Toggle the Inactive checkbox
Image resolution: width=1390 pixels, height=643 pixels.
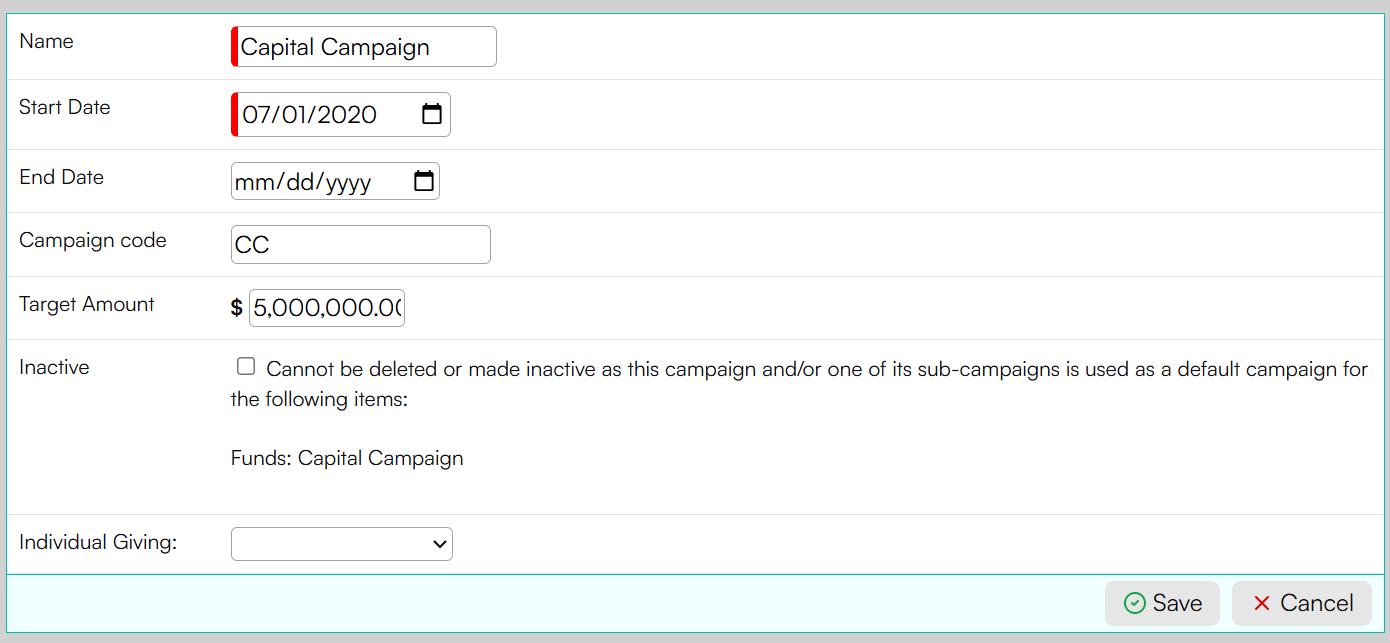click(x=246, y=366)
